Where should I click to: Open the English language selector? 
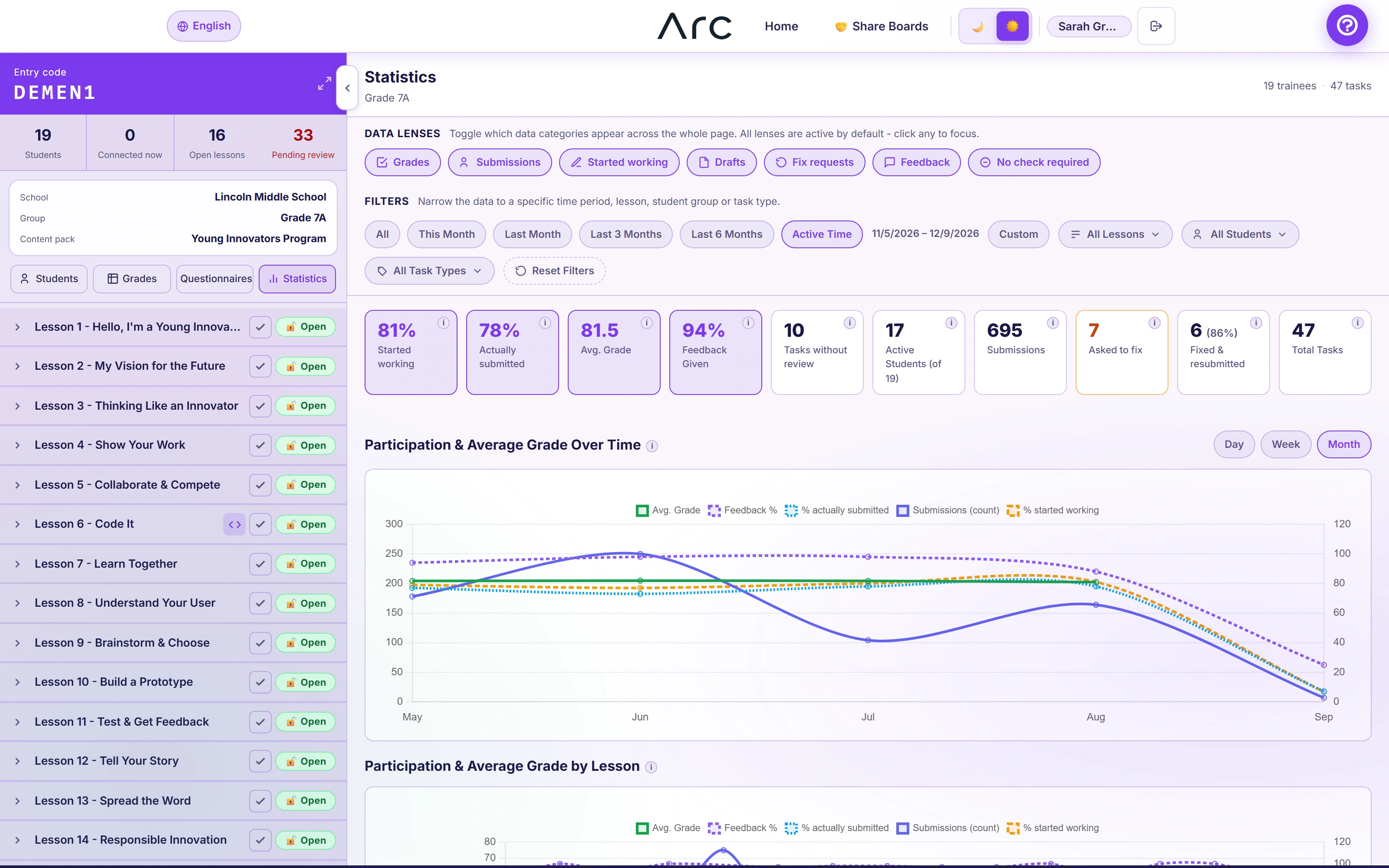(204, 26)
